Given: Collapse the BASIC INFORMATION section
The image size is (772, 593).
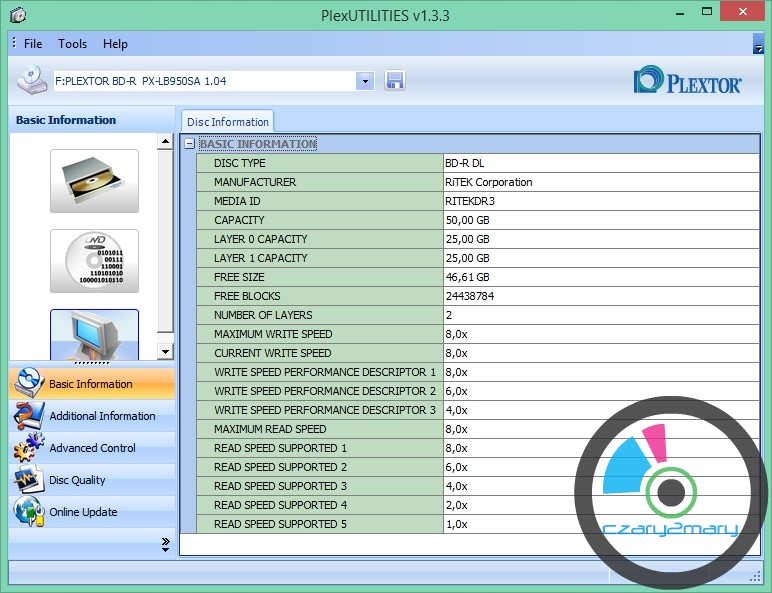Looking at the screenshot, I should click(x=189, y=144).
